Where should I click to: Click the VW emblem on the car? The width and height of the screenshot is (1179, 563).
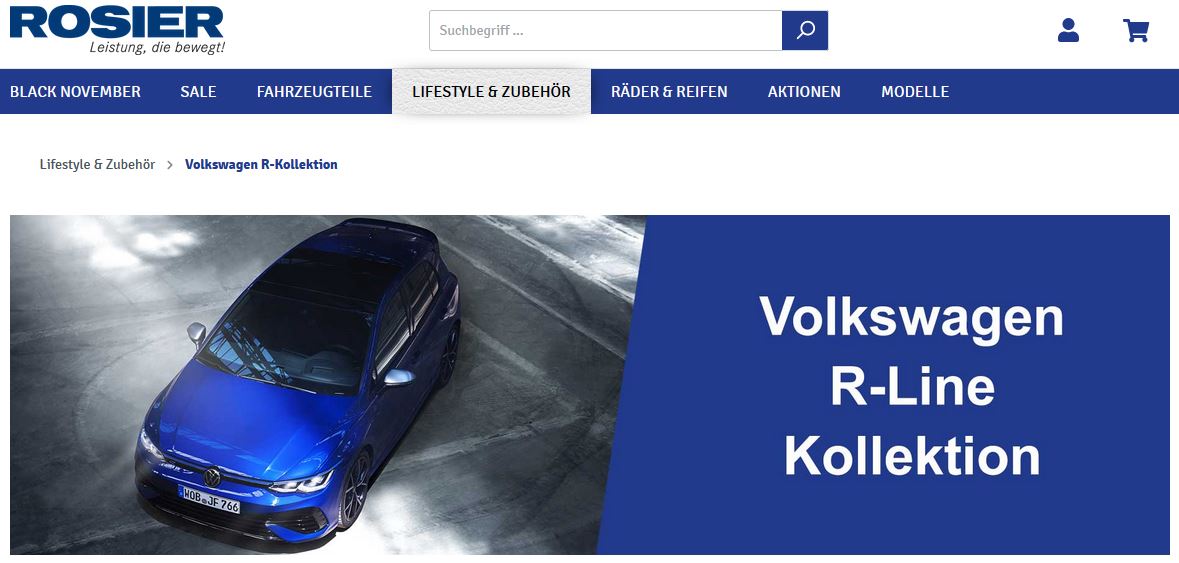tap(212, 477)
